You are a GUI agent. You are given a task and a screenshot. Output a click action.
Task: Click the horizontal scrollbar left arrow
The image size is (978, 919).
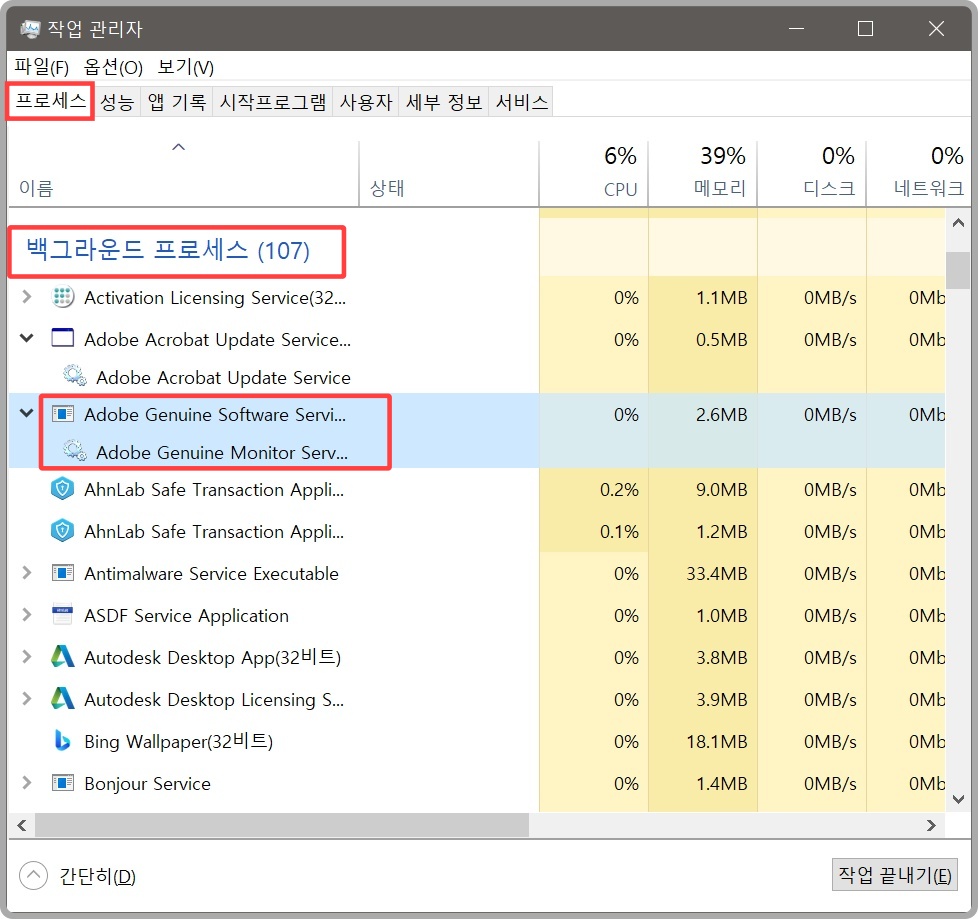click(22, 825)
